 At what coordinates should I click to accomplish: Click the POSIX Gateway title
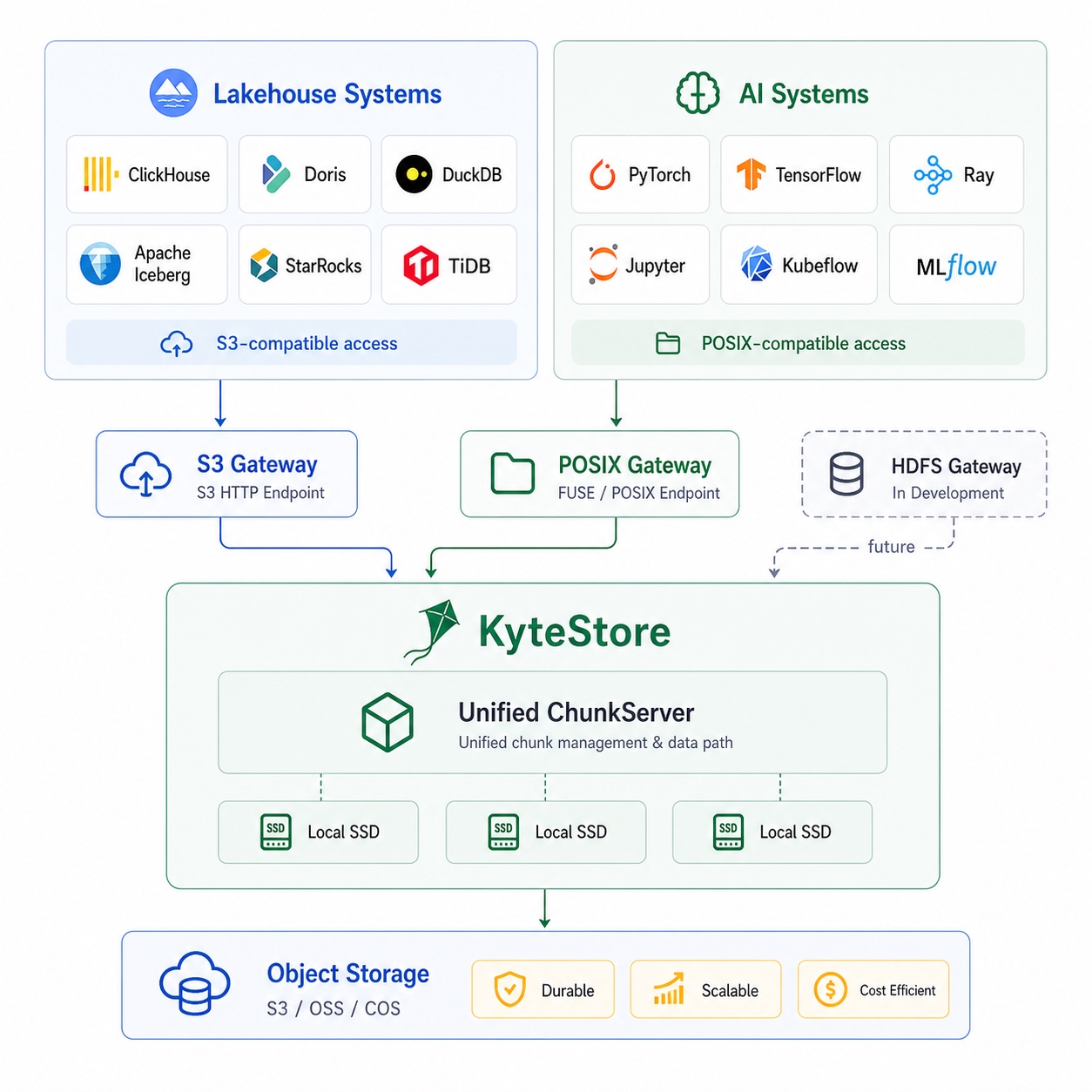point(635,465)
